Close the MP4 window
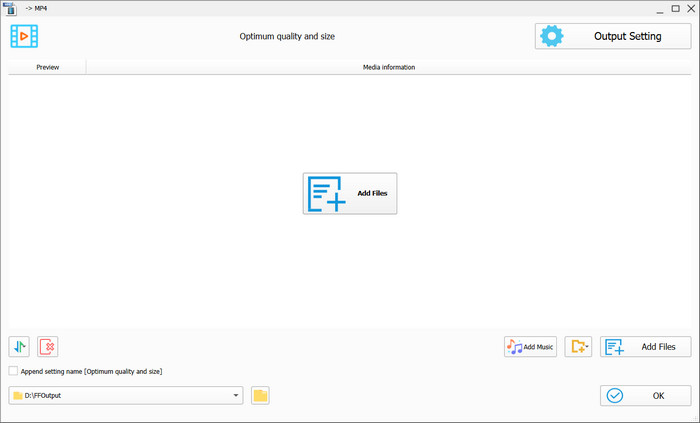The width and height of the screenshot is (700, 423). pyautogui.click(x=691, y=8)
